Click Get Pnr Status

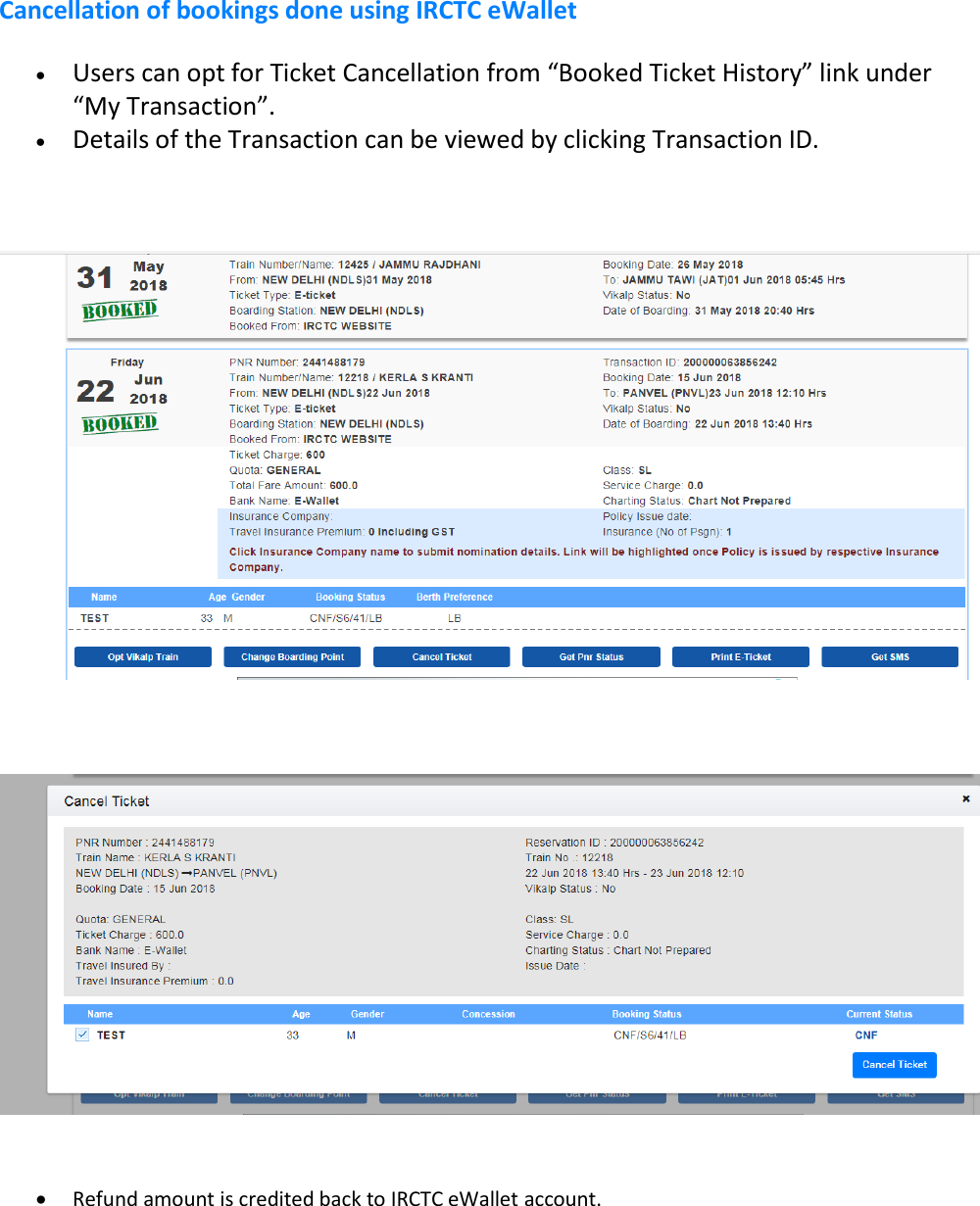pos(591,656)
